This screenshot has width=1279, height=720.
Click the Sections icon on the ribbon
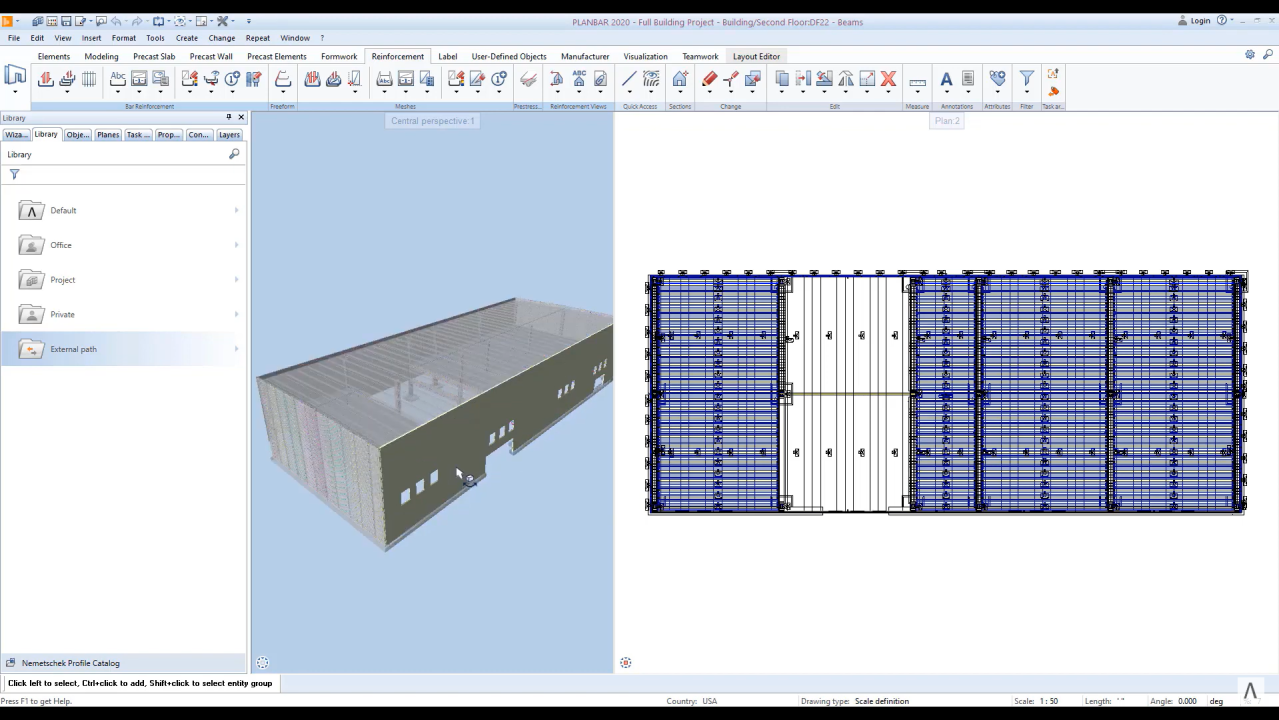tap(679, 80)
